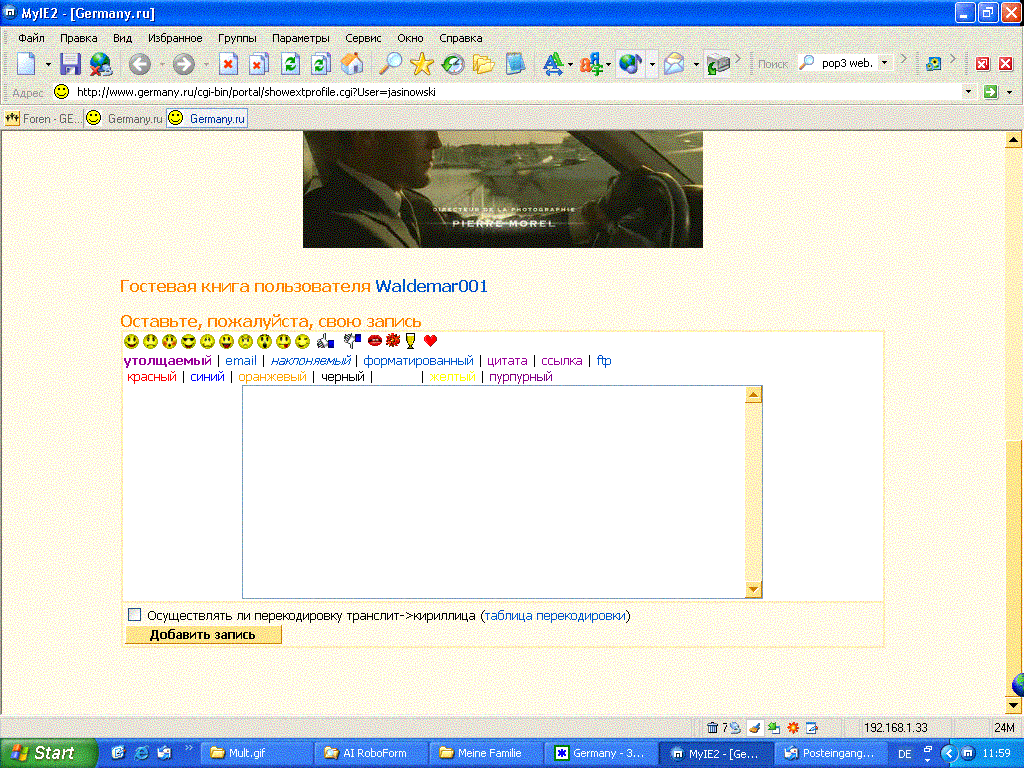Click the yellow folders toolbar icon
The image size is (1024, 768).
(484, 64)
